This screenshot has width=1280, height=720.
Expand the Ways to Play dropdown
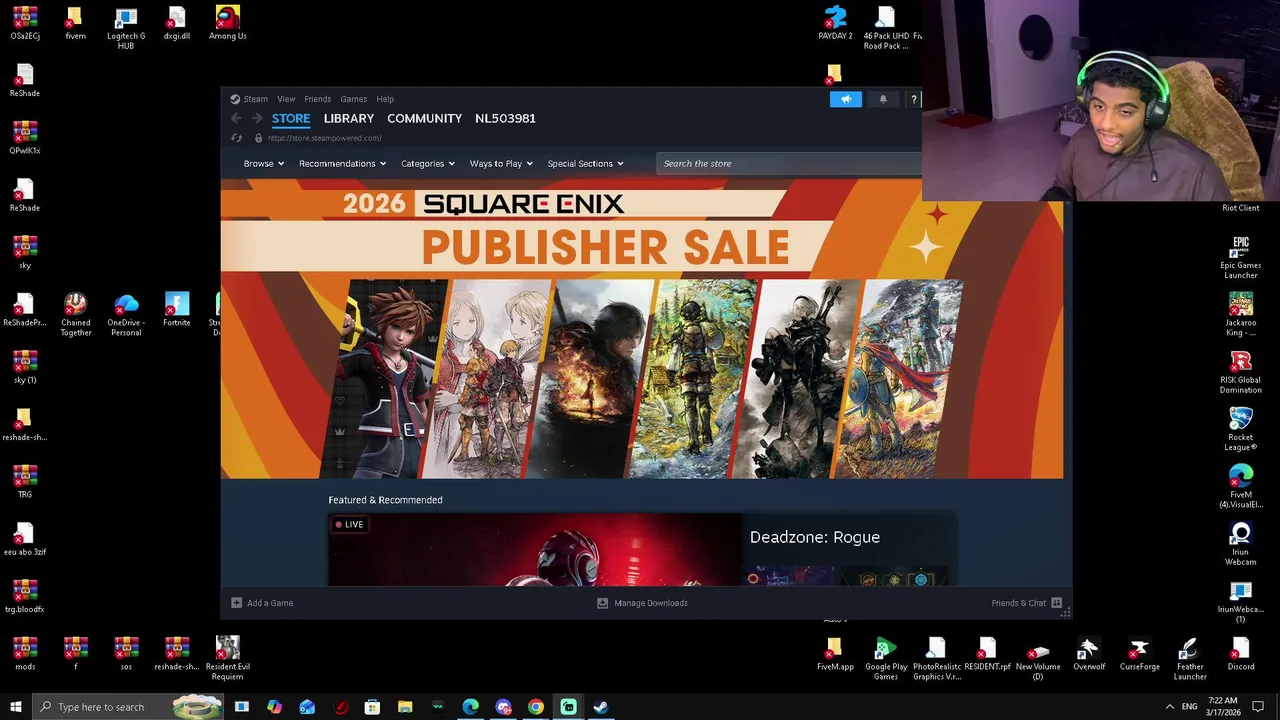pyautogui.click(x=501, y=164)
